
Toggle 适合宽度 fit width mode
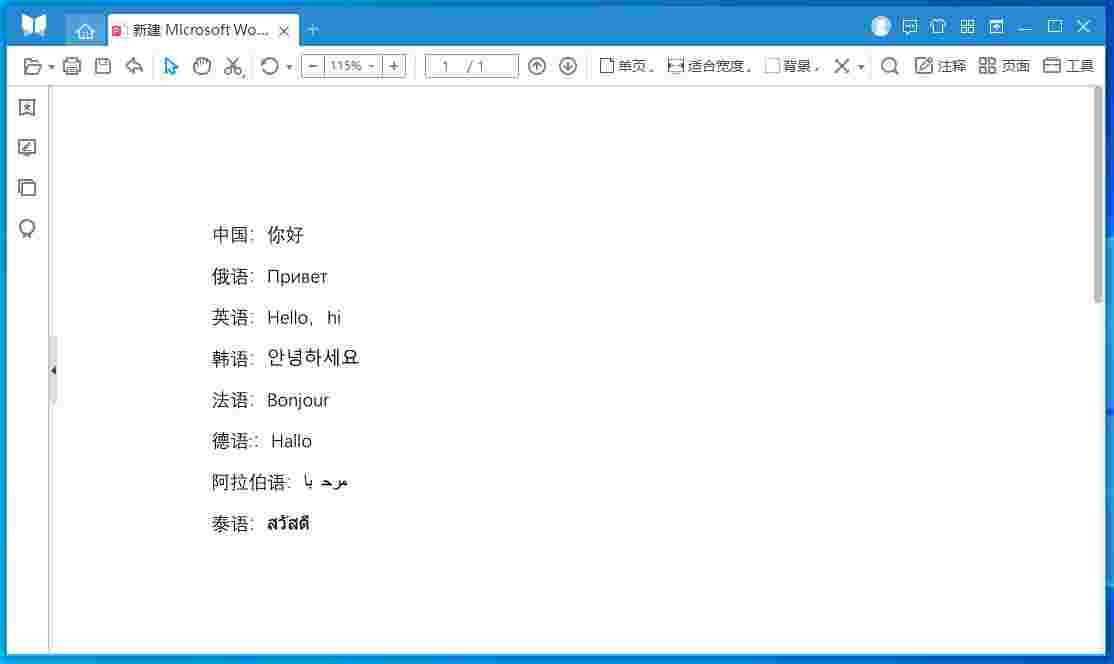click(x=700, y=65)
